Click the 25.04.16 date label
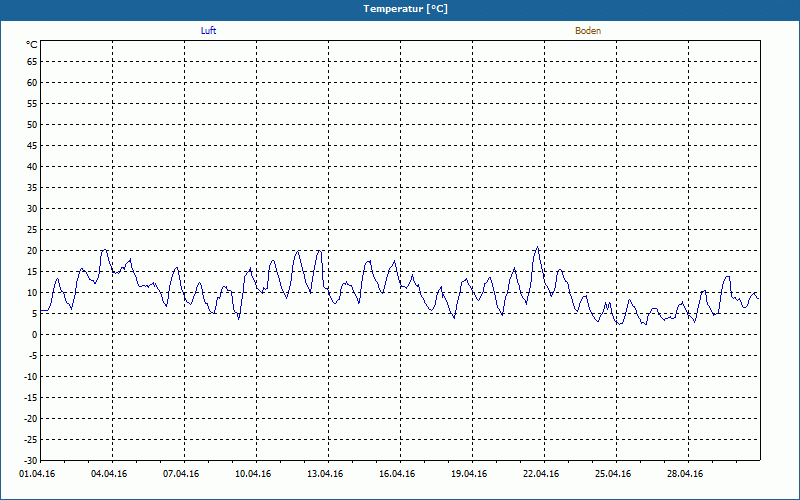The image size is (800, 500). (613, 473)
